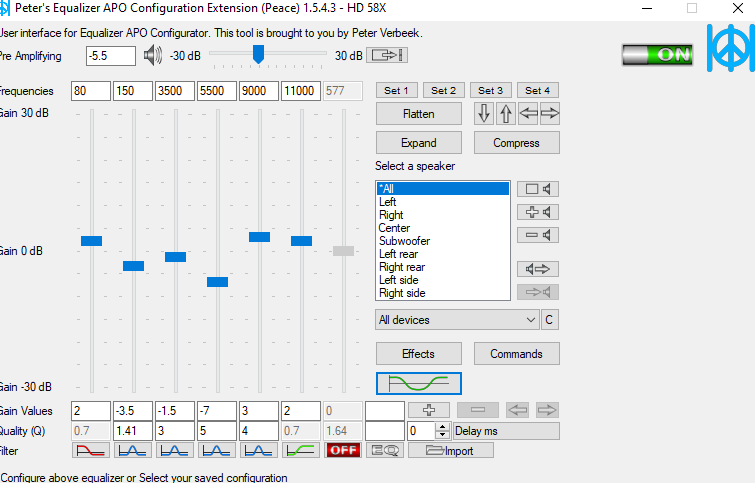Toggle the green ON power switch

(657, 55)
